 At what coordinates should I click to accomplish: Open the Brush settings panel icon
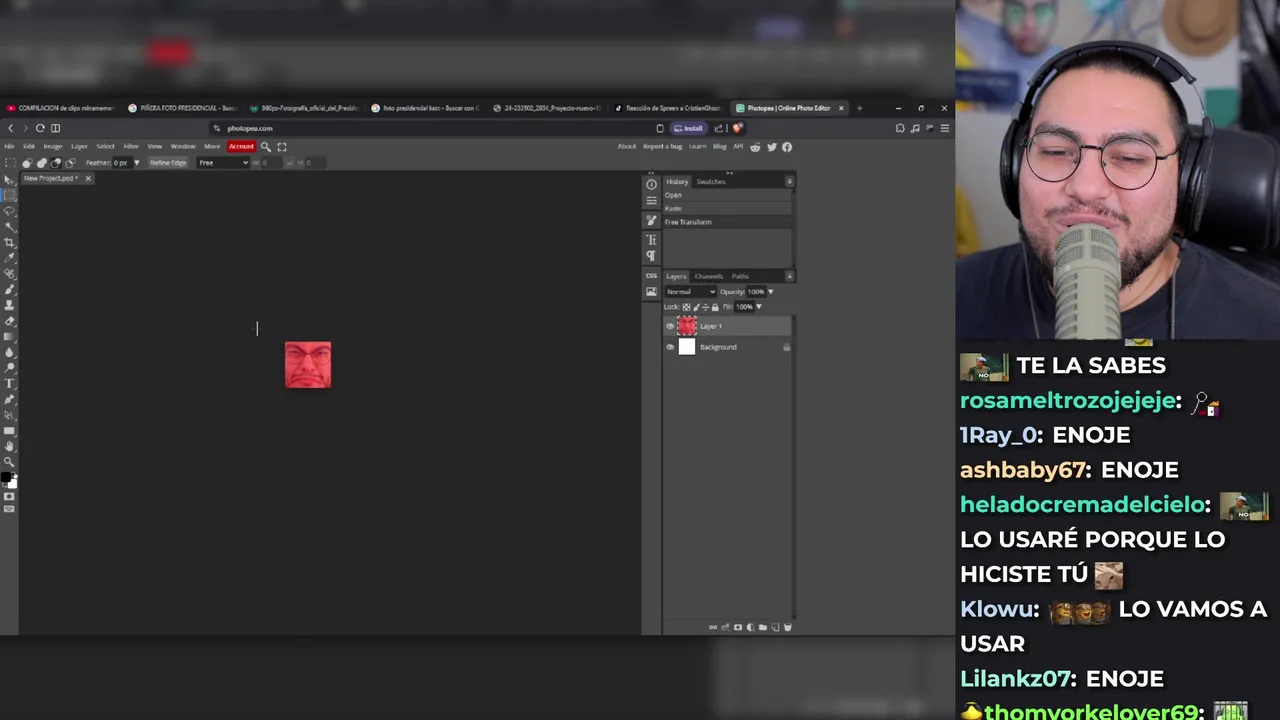(x=651, y=220)
